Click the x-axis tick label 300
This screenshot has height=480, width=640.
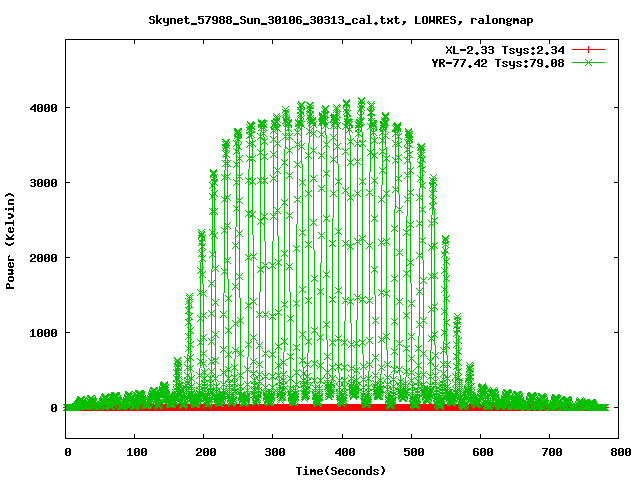pyautogui.click(x=275, y=452)
